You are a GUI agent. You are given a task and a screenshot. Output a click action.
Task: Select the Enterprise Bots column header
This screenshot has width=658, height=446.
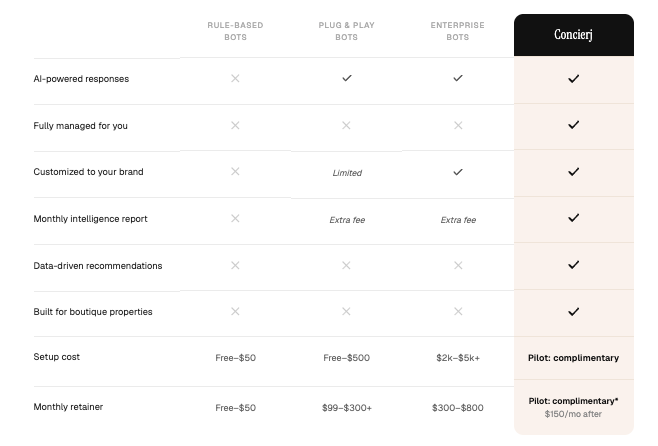coord(457,31)
